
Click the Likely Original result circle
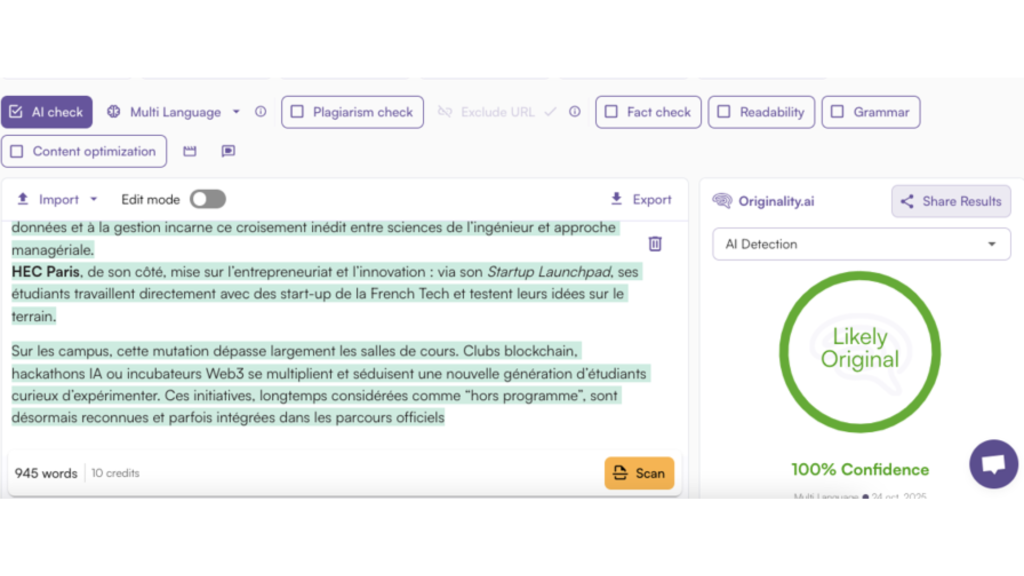tap(860, 352)
